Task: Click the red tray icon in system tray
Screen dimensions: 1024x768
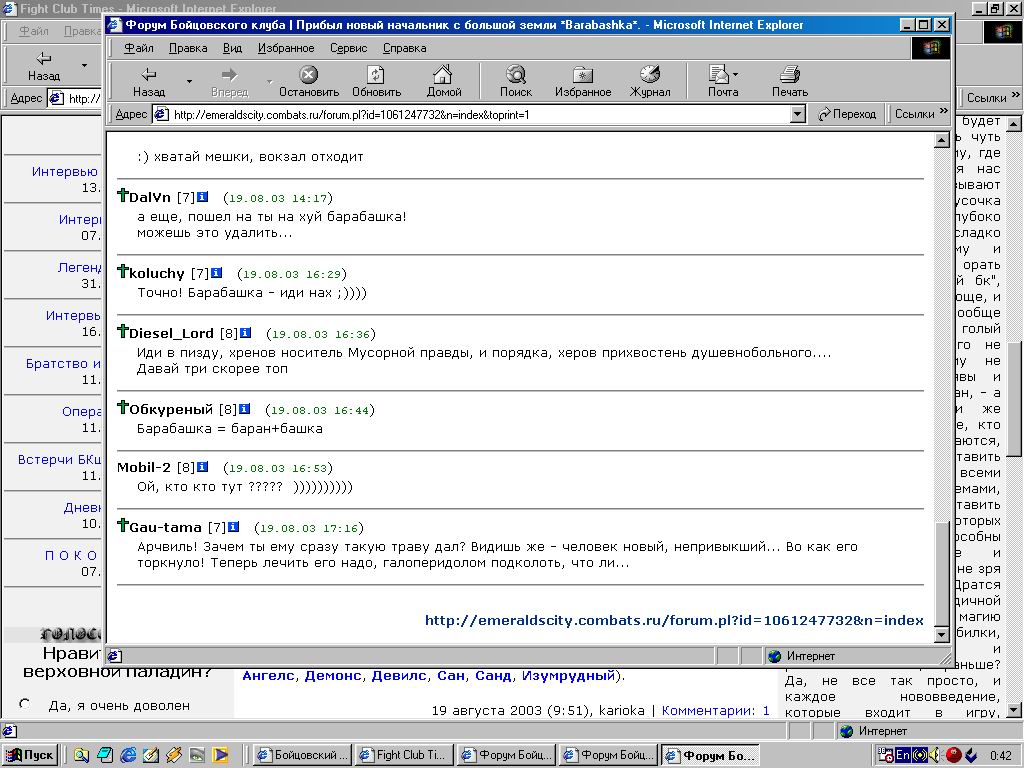Action: click(x=953, y=755)
